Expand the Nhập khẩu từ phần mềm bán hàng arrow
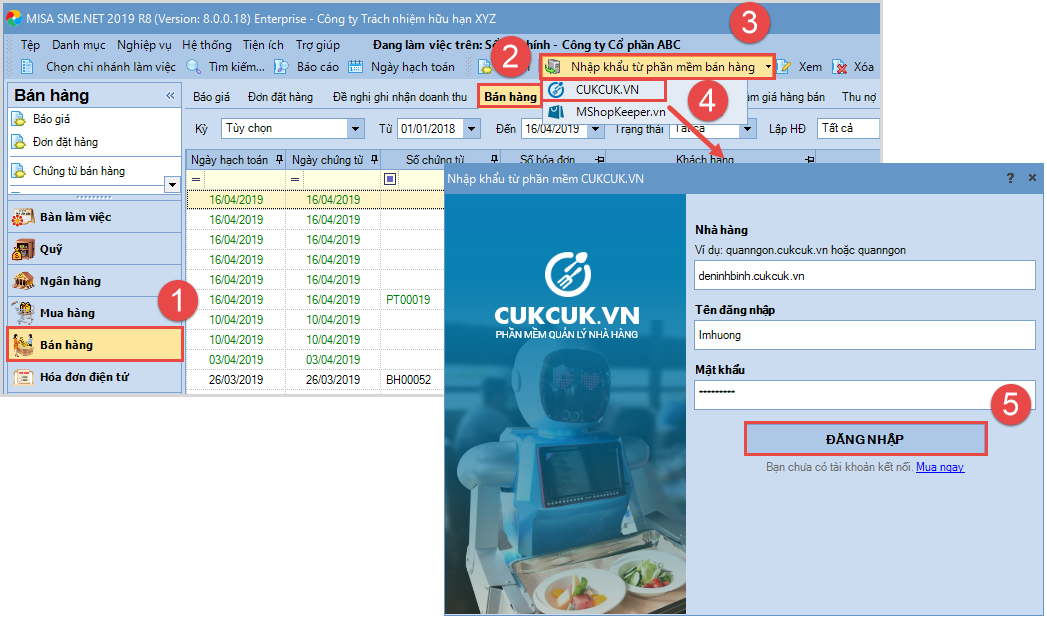The image size is (1047, 620). [768, 67]
